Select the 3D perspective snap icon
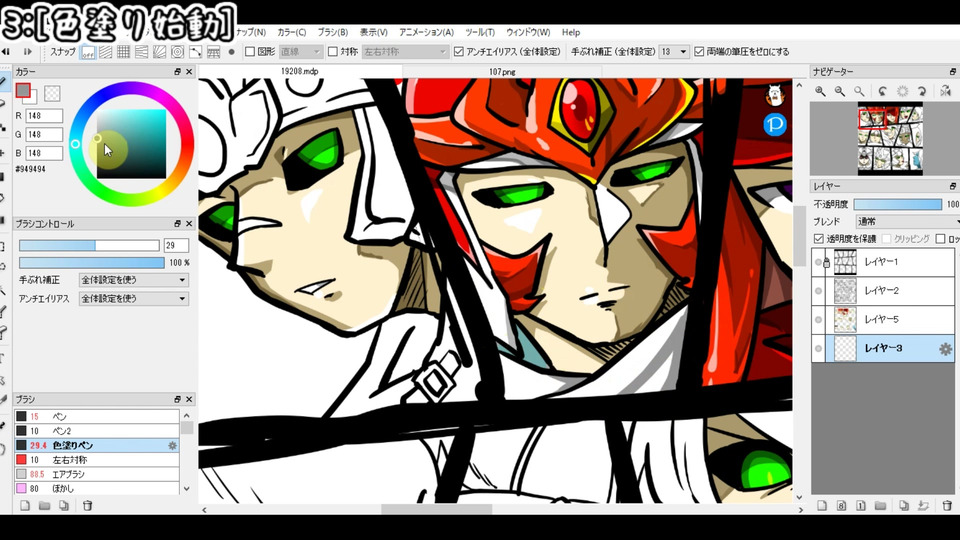This screenshot has height=540, width=960. [x=213, y=52]
